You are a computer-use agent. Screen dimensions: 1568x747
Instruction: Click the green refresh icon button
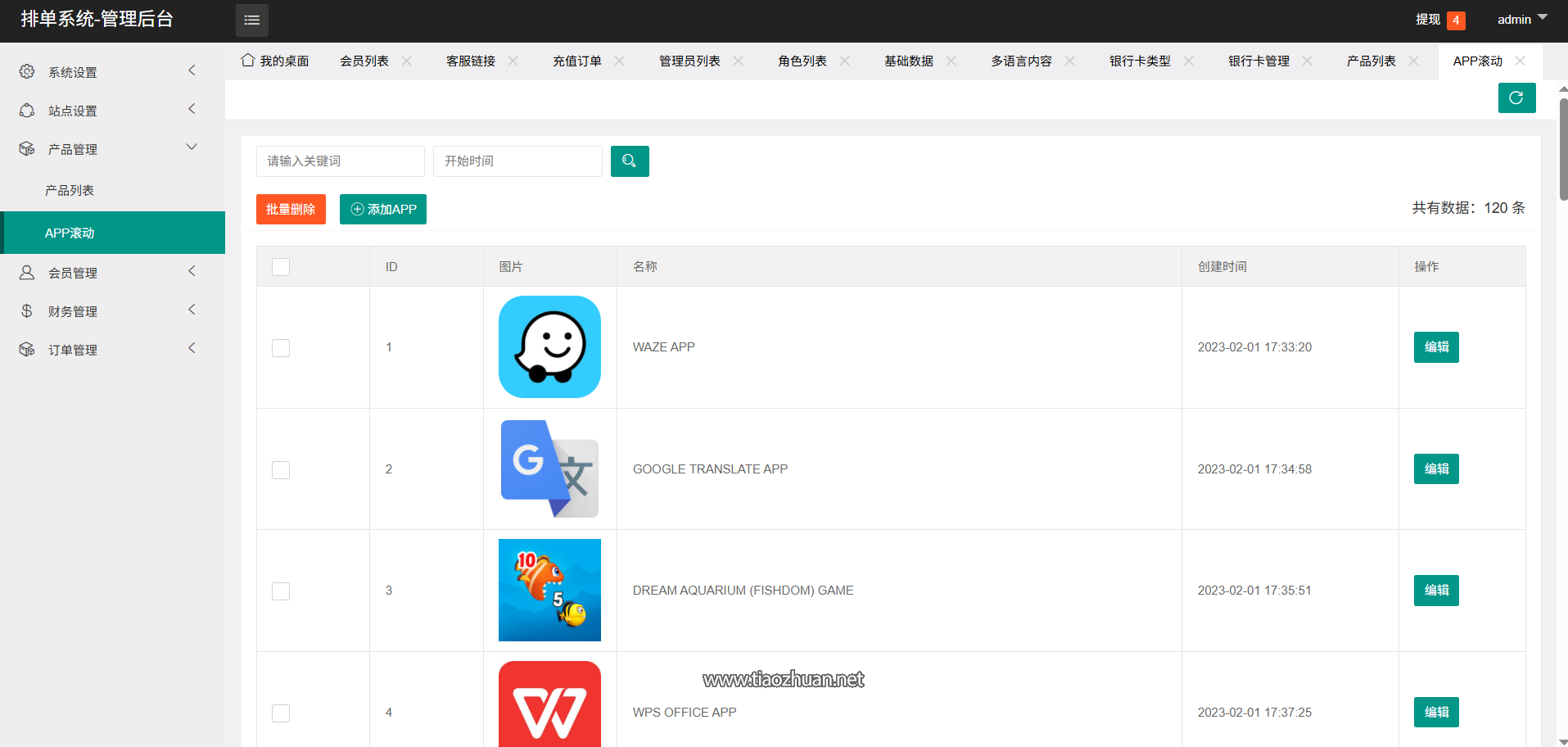pos(1516,98)
